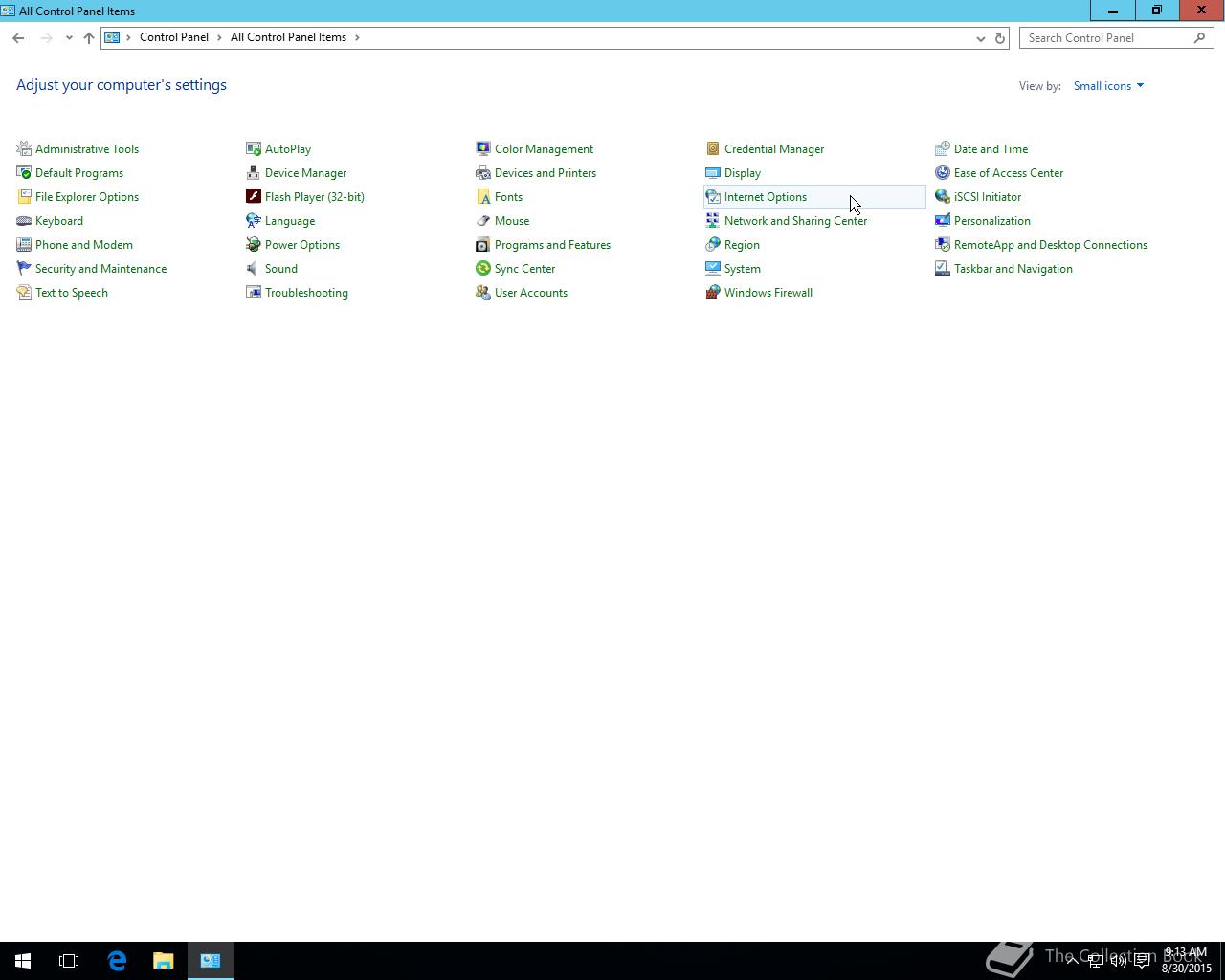
Task: Open Network and Sharing Center link
Action: (795, 221)
